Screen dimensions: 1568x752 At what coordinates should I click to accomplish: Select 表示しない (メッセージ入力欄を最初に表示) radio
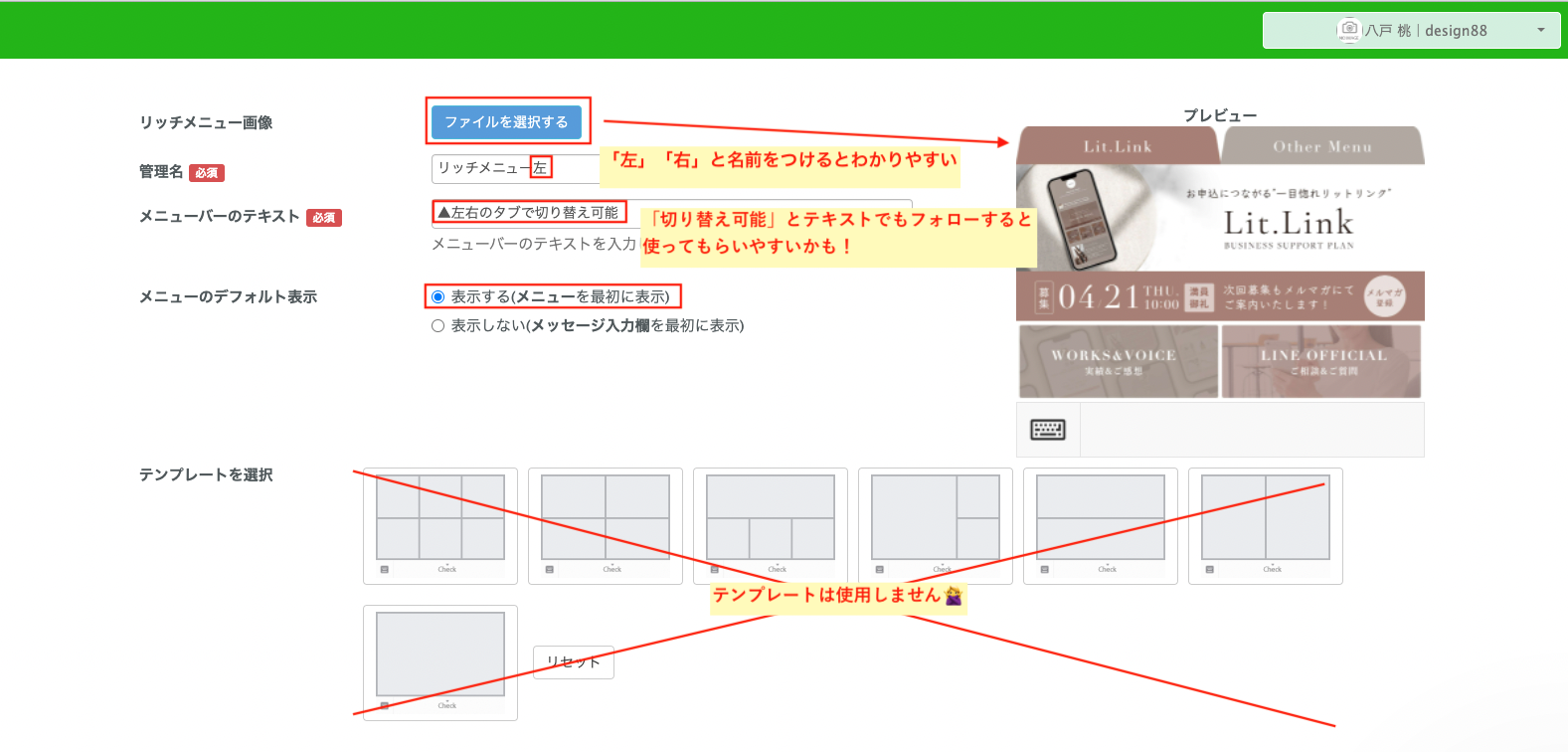[x=437, y=325]
